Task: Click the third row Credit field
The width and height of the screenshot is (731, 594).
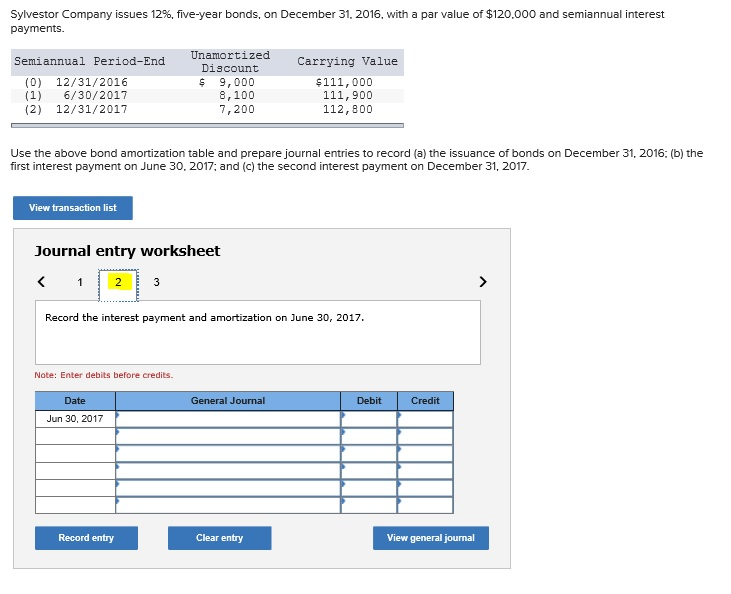Action: (425, 454)
